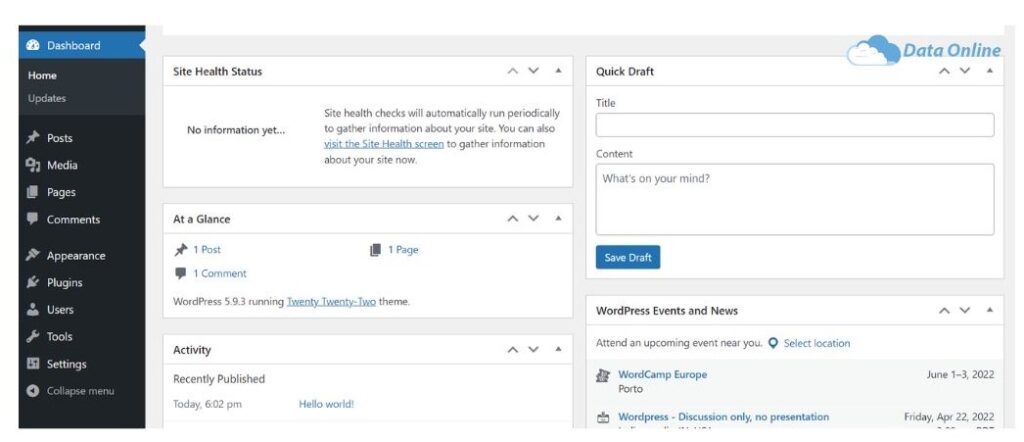This screenshot has width=1024, height=442.
Task: Collapse the Site Health Status panel
Action: [x=558, y=71]
